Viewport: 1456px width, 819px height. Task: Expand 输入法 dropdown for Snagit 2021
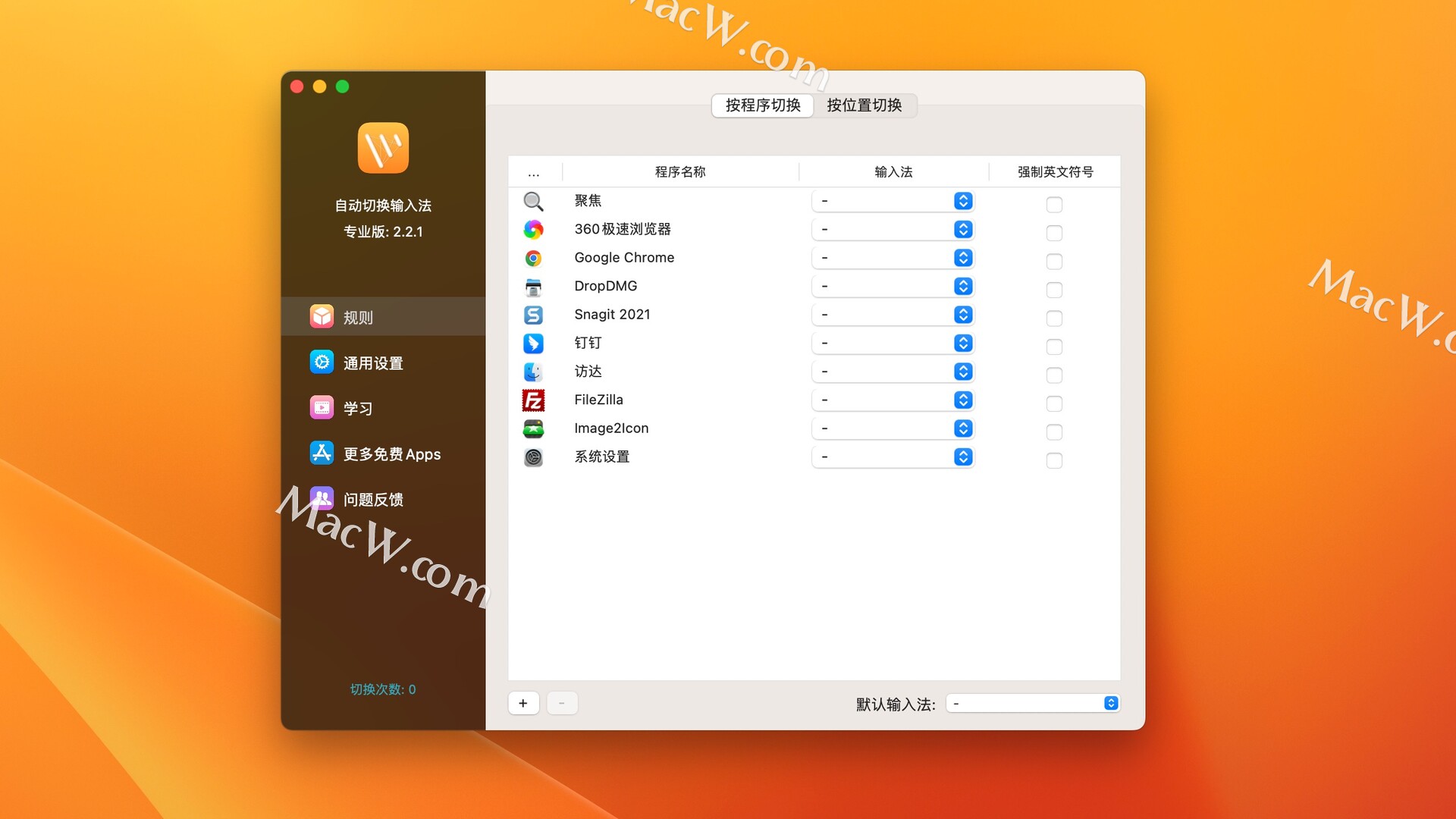[893, 315]
